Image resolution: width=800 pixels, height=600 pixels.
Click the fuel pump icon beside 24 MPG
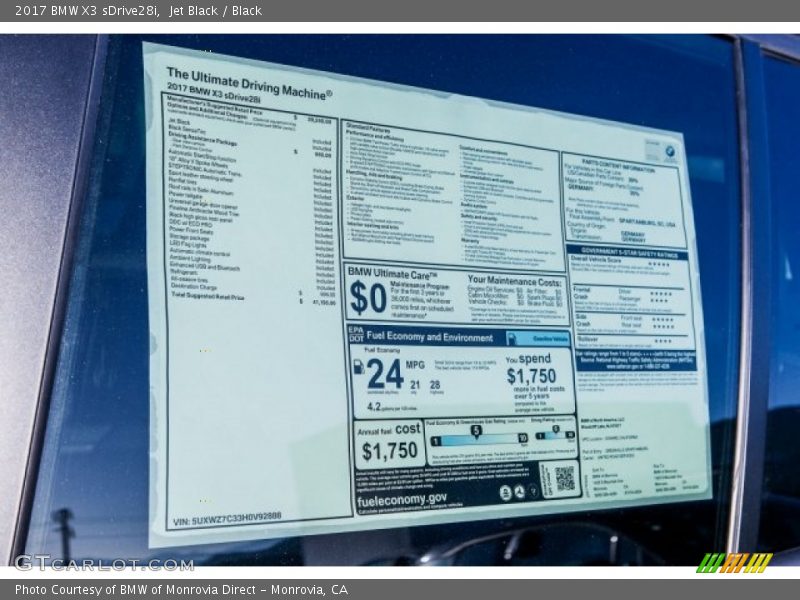(357, 367)
